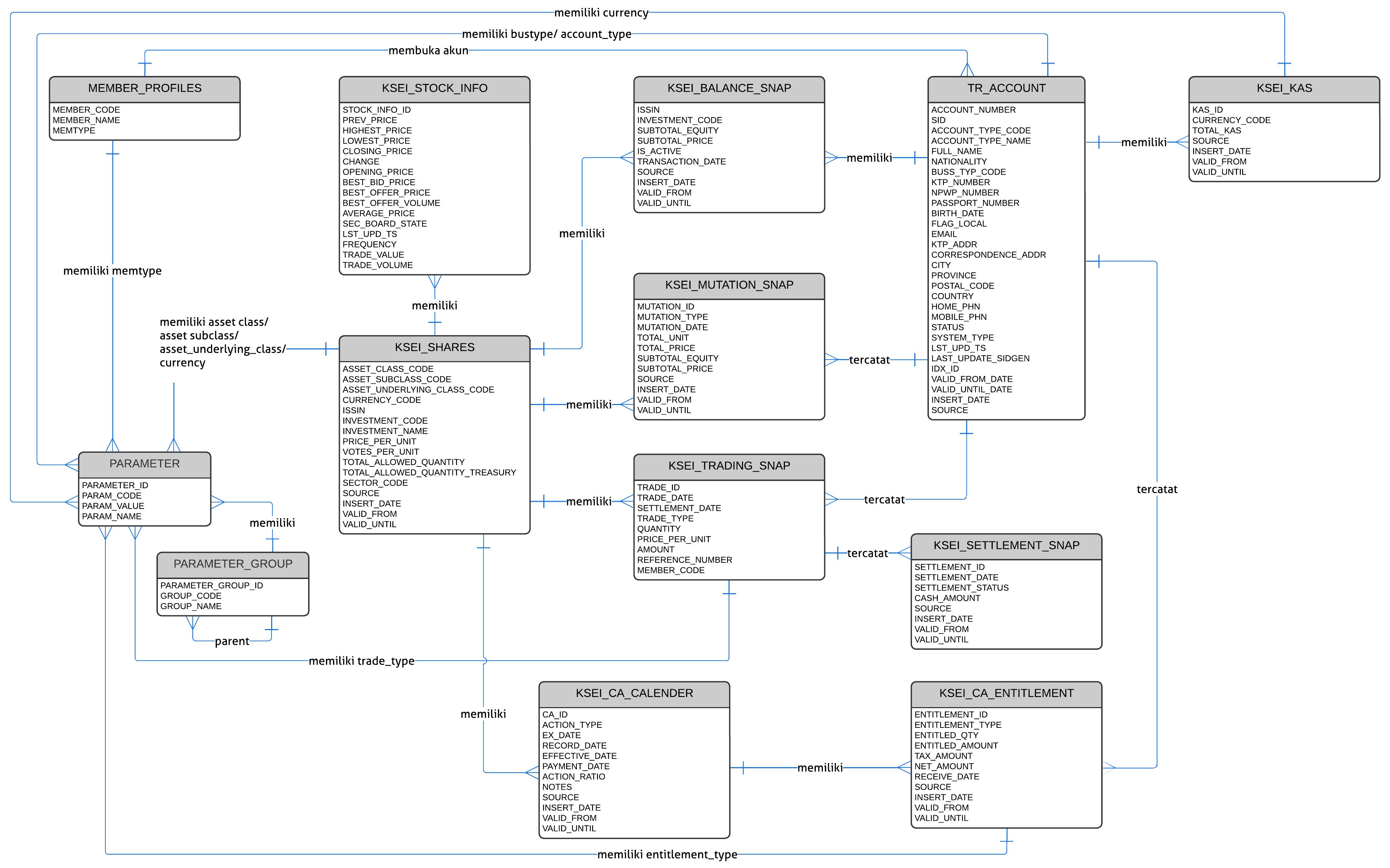Screen dimensions: 1390x868
Task: Select the 'memiliki currency' connector label
Action: click(x=601, y=13)
